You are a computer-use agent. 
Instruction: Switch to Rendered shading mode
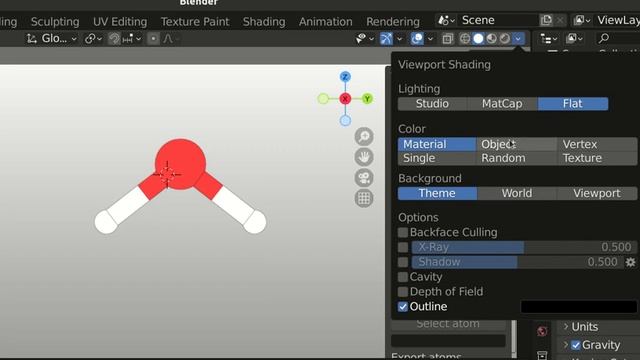505,39
